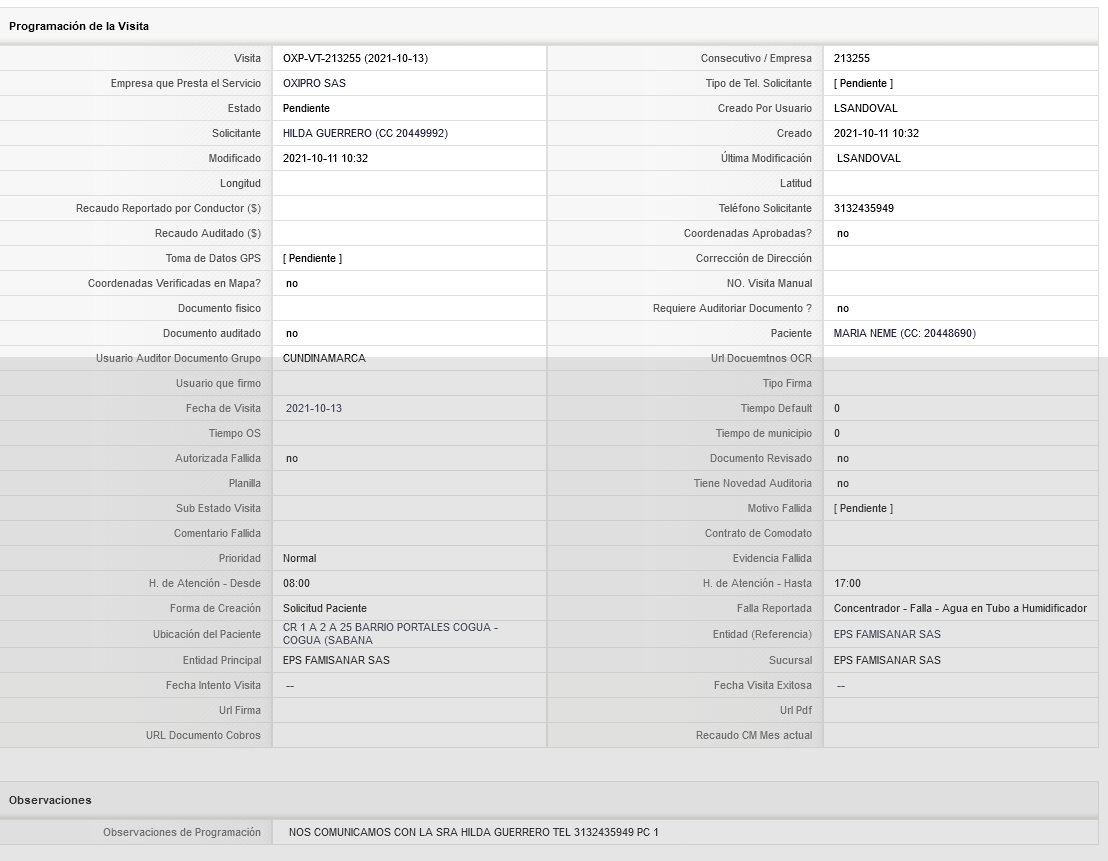Click the Contrato de Comodato label

(x=758, y=534)
